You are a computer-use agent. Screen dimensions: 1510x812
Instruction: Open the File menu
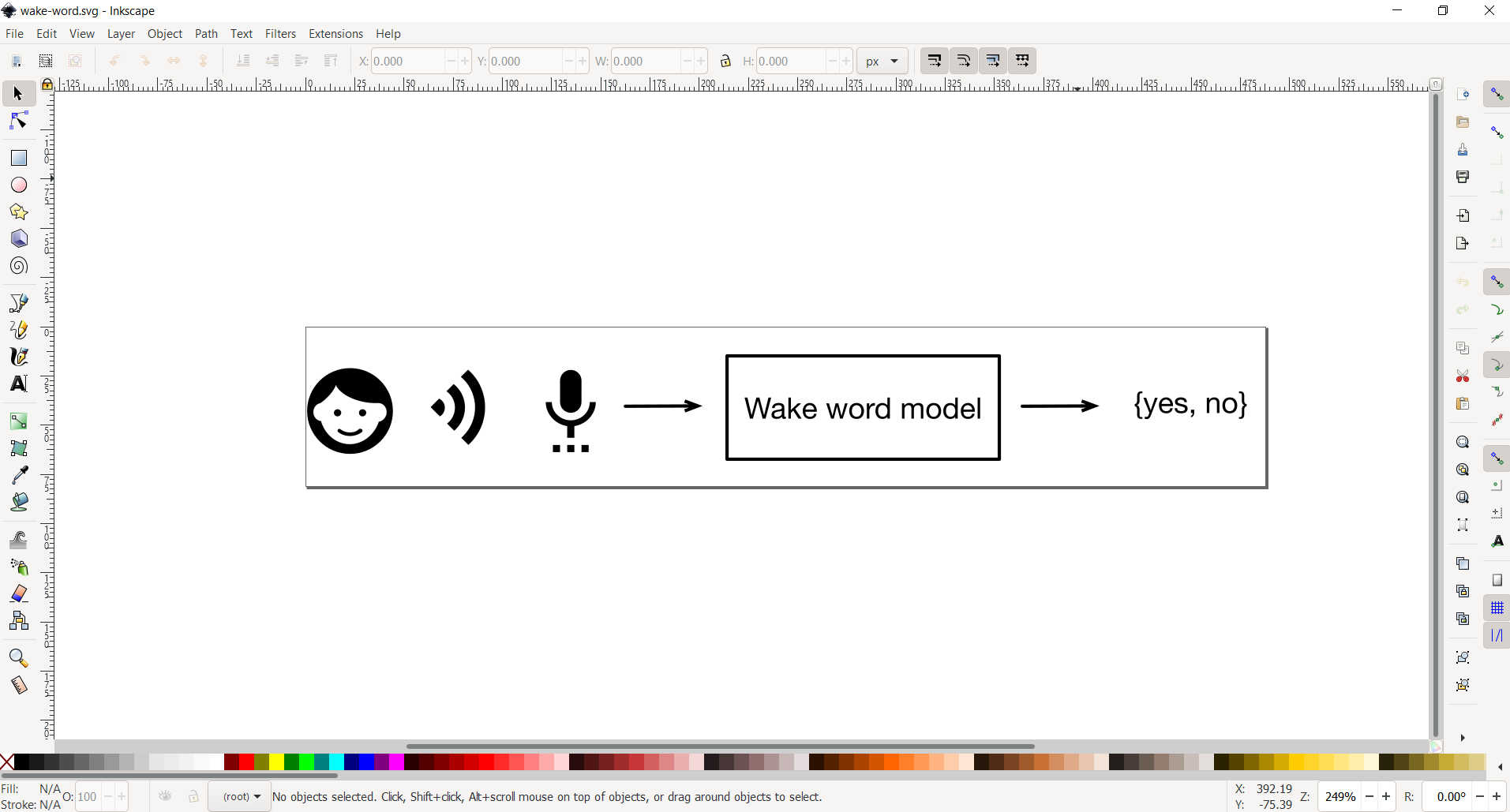(14, 33)
